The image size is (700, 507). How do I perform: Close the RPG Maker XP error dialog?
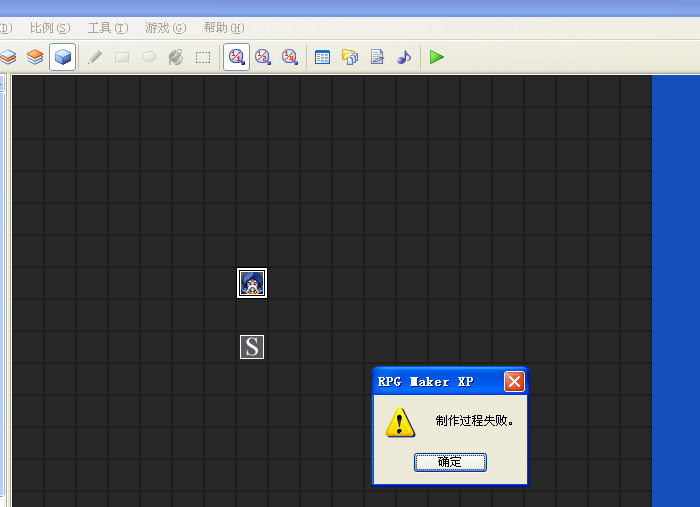pos(514,382)
